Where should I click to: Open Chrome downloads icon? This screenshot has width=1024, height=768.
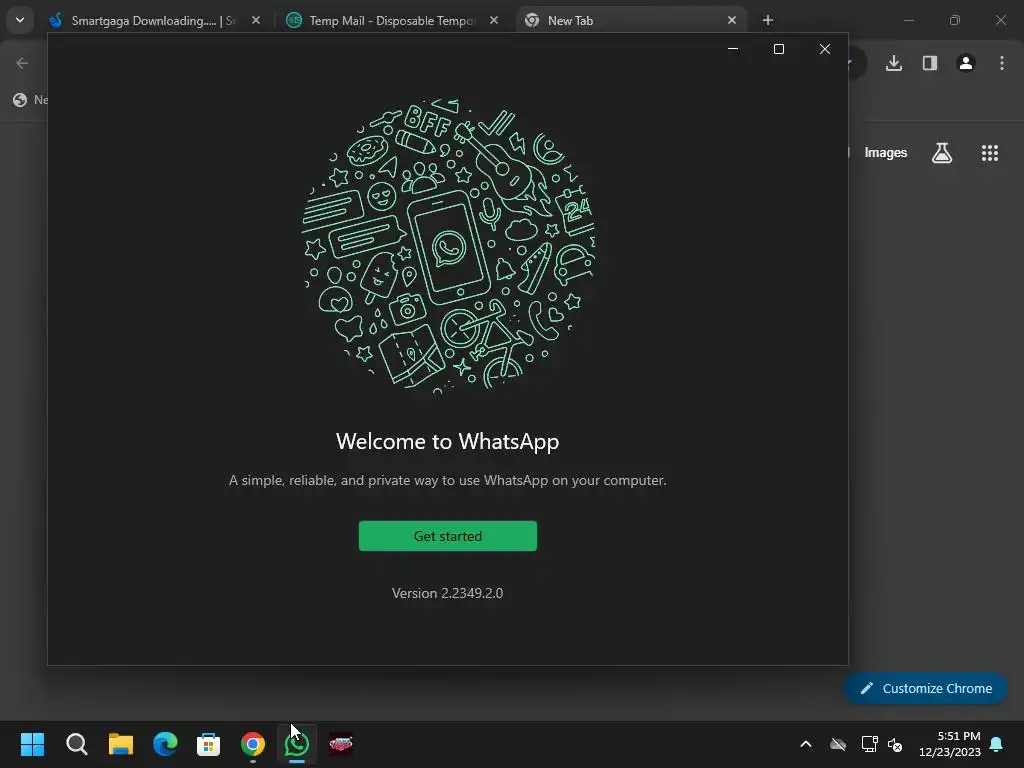(x=894, y=63)
